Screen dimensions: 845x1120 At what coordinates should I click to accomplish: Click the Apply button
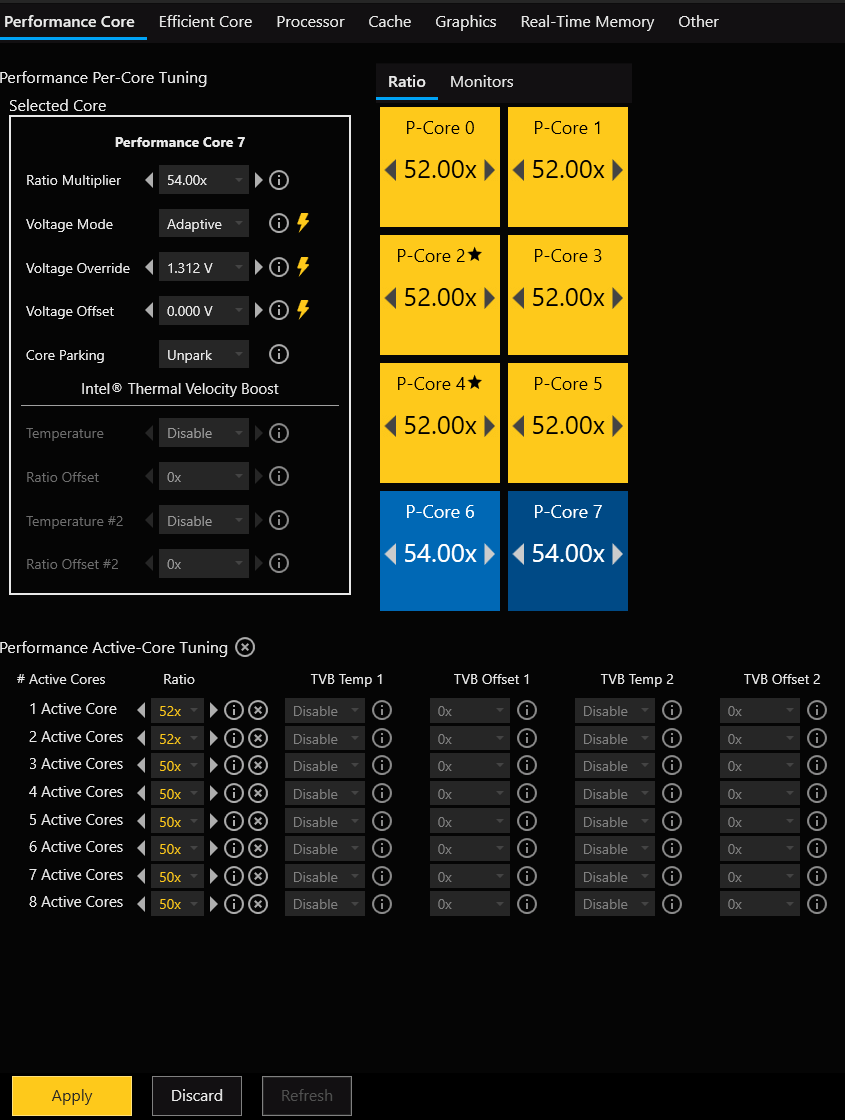pos(72,1096)
